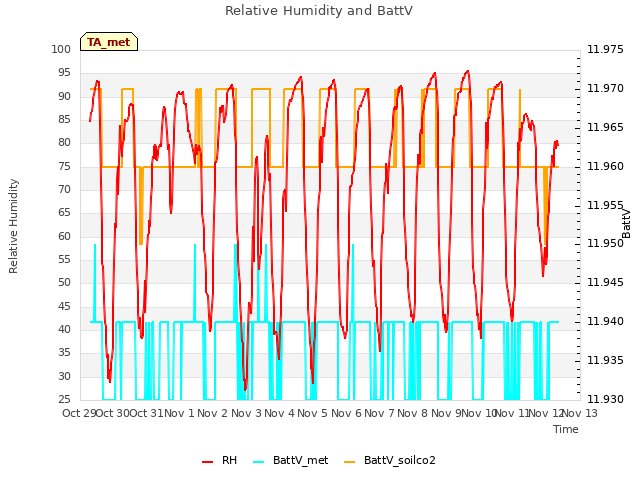This screenshot has width=640, height=480.
Task: Click the cyan BattV_met legend swatch
Action: point(258,462)
